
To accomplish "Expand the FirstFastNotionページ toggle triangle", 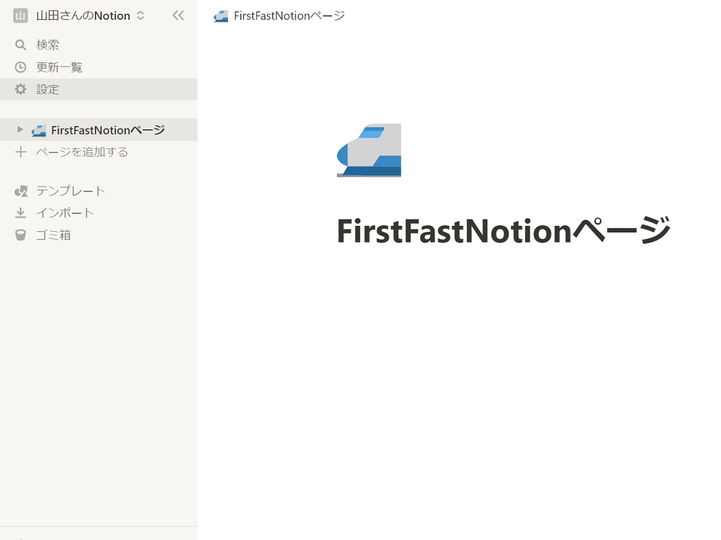I will pos(20,130).
